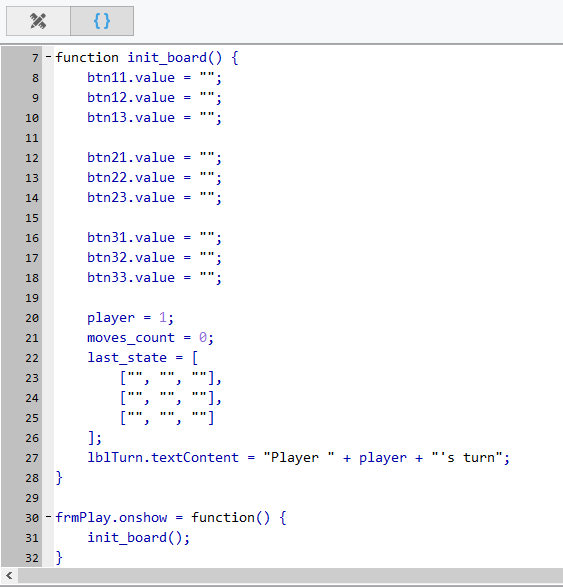The width and height of the screenshot is (563, 587).
Task: Collapse the frmPlay.onshow function fold marker
Action: coord(49,517)
